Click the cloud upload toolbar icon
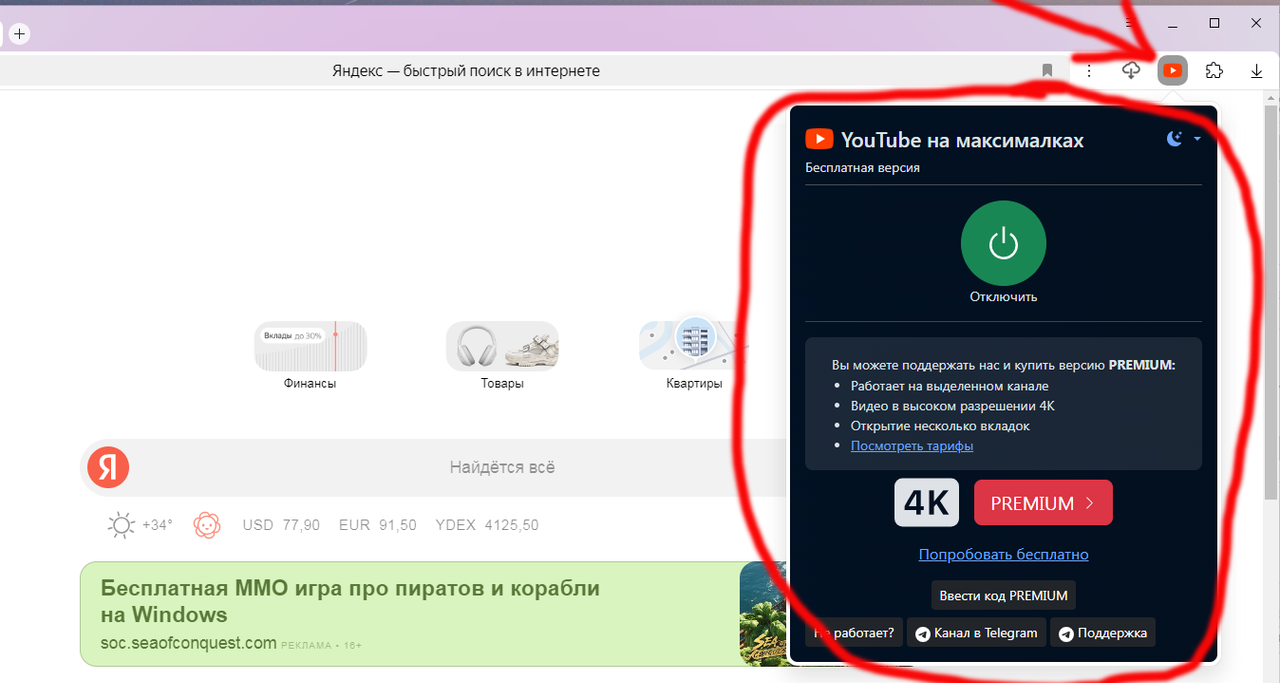The image size is (1280, 683). pyautogui.click(x=1131, y=71)
